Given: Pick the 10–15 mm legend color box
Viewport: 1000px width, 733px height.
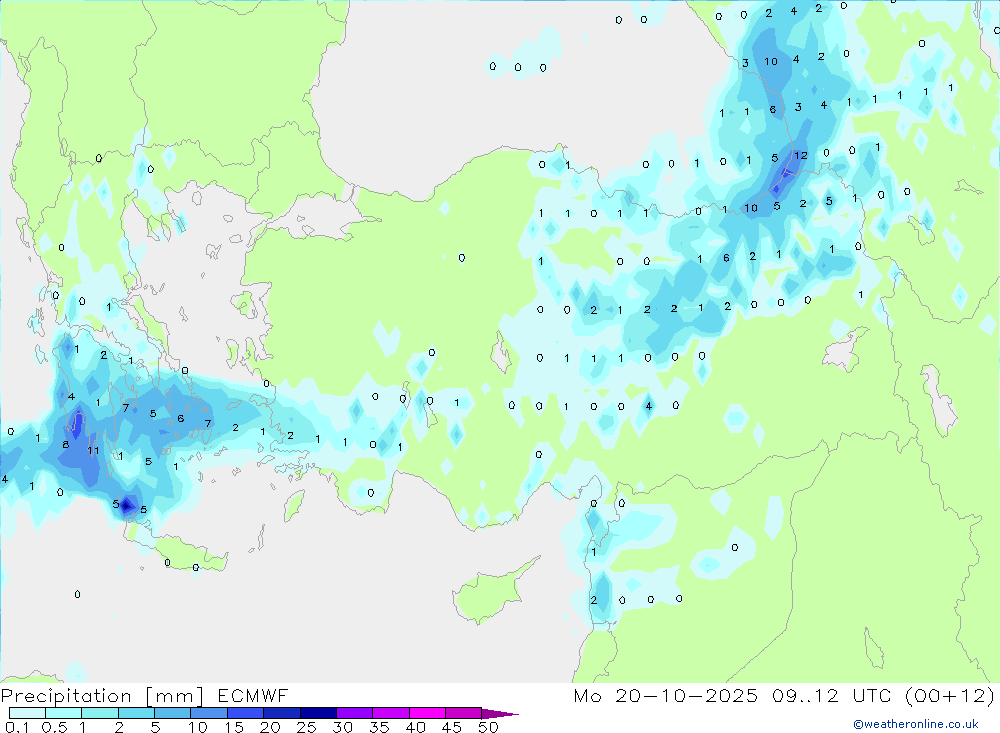Looking at the screenshot, I should pos(209,713).
